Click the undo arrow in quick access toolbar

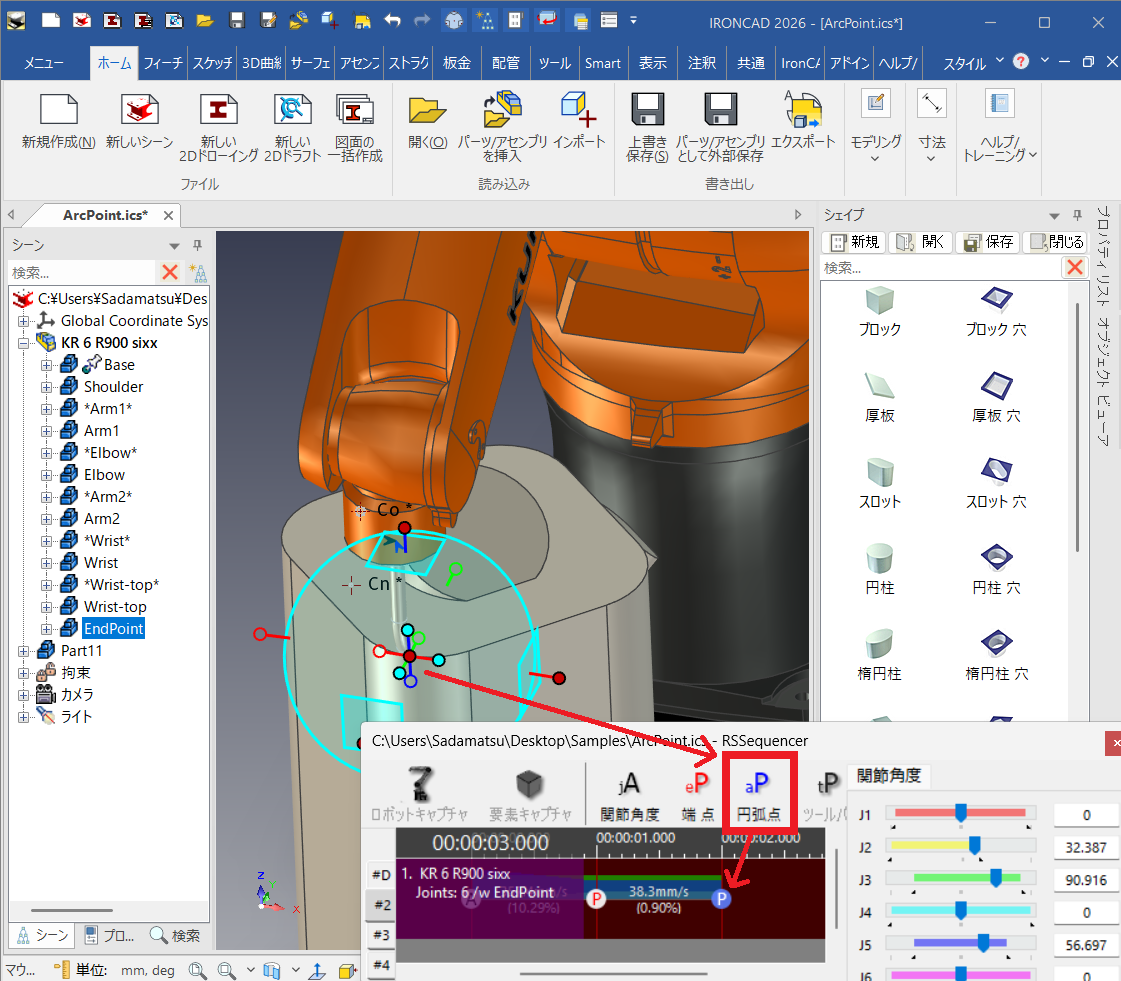tap(392, 20)
